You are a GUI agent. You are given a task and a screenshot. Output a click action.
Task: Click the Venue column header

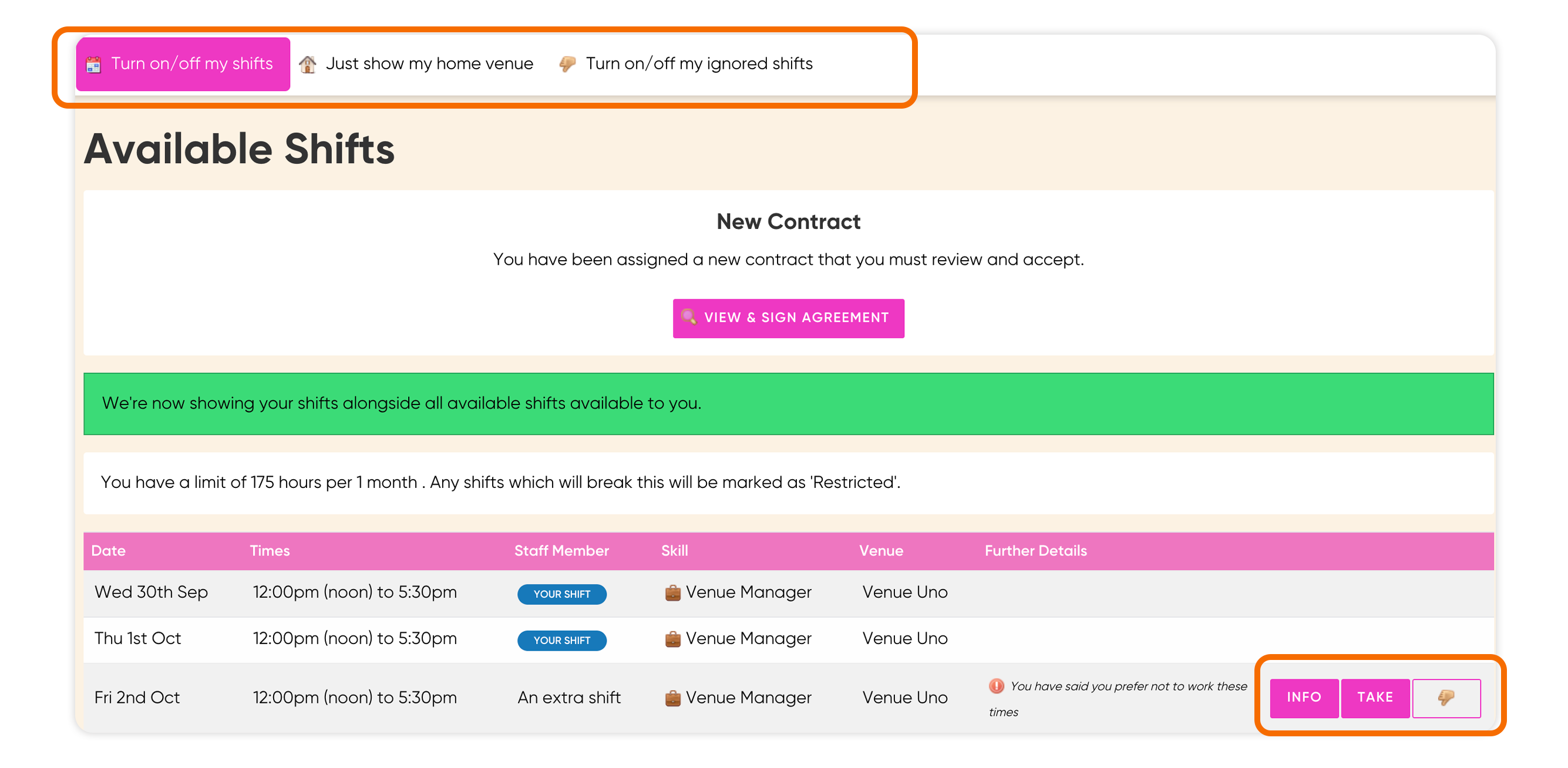(x=881, y=551)
